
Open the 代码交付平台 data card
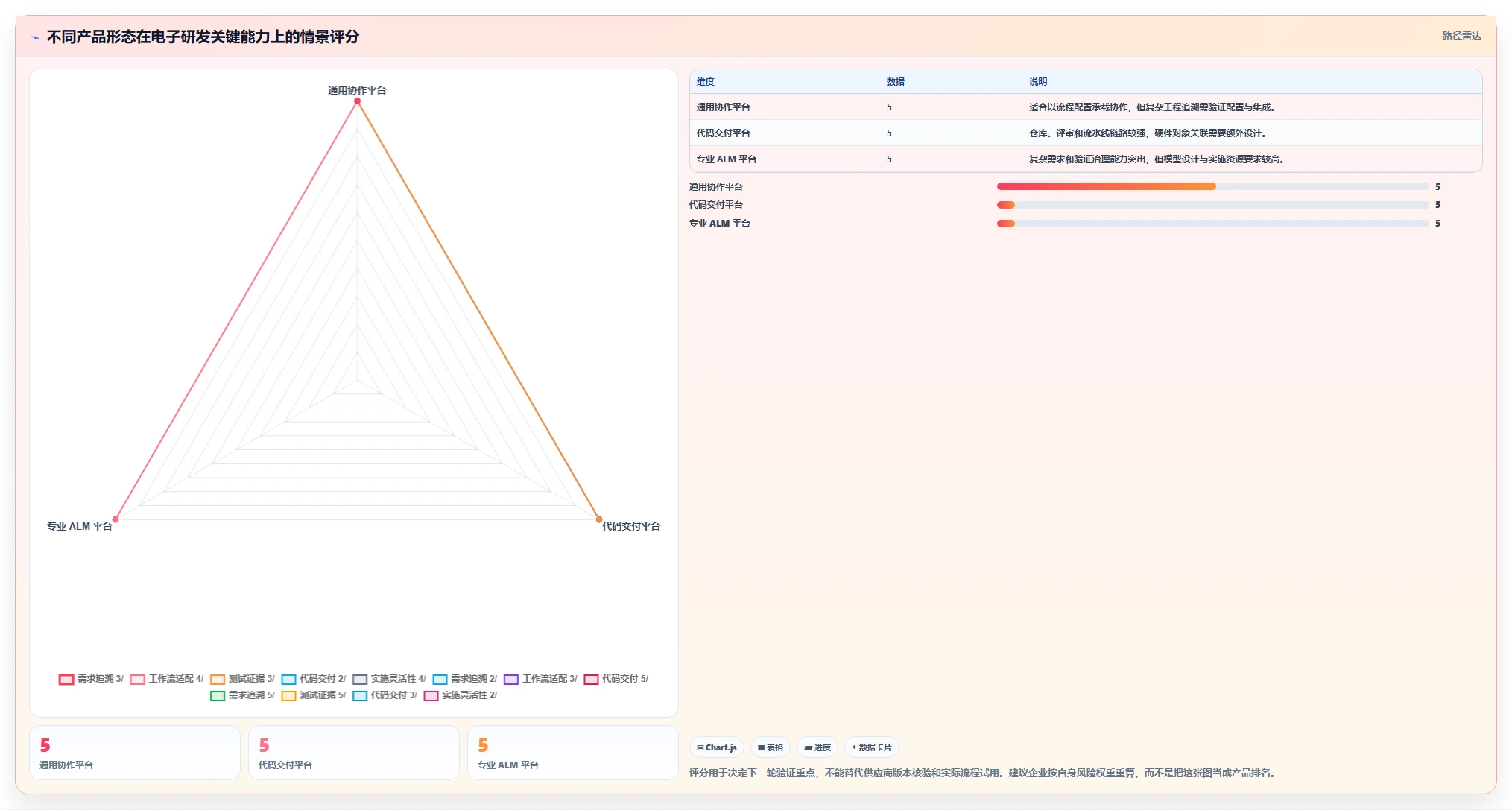click(354, 753)
